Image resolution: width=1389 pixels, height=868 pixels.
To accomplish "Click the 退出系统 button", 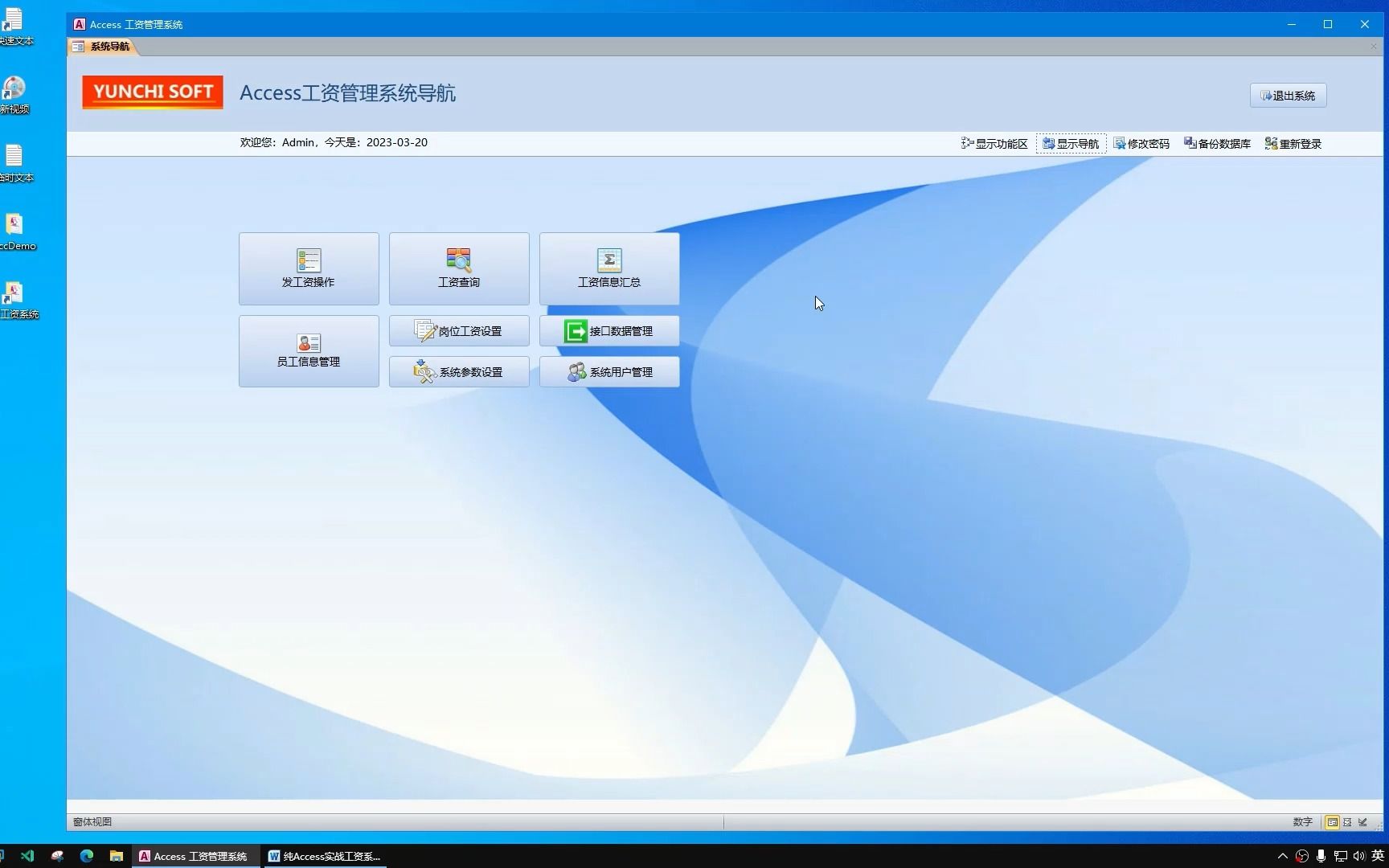I will (x=1288, y=95).
